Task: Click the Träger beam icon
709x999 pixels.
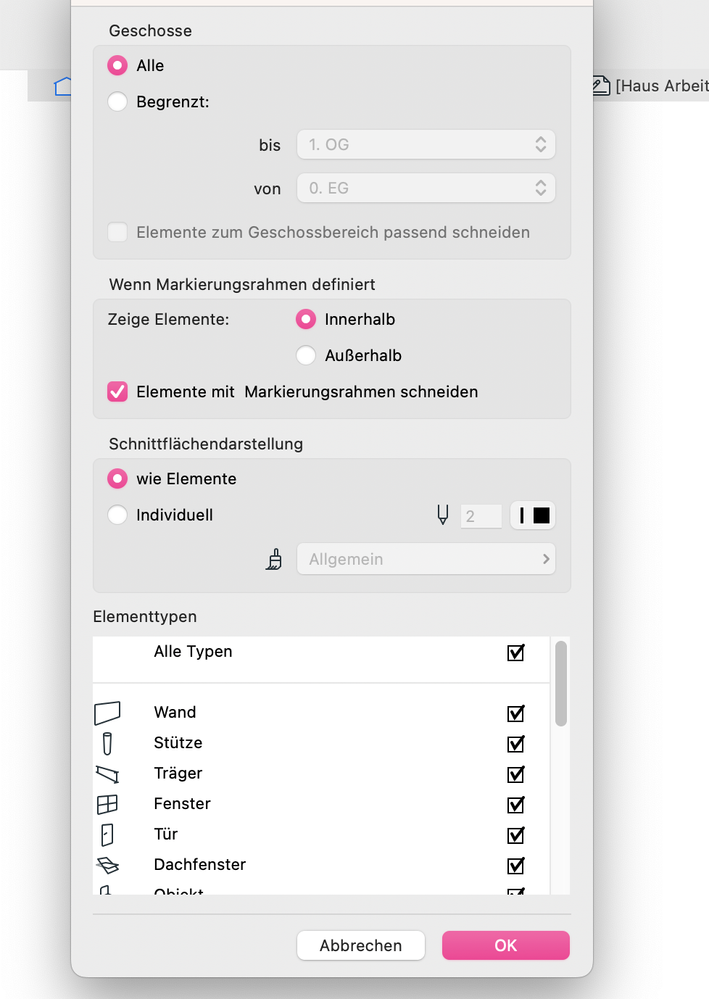Action: 107,774
